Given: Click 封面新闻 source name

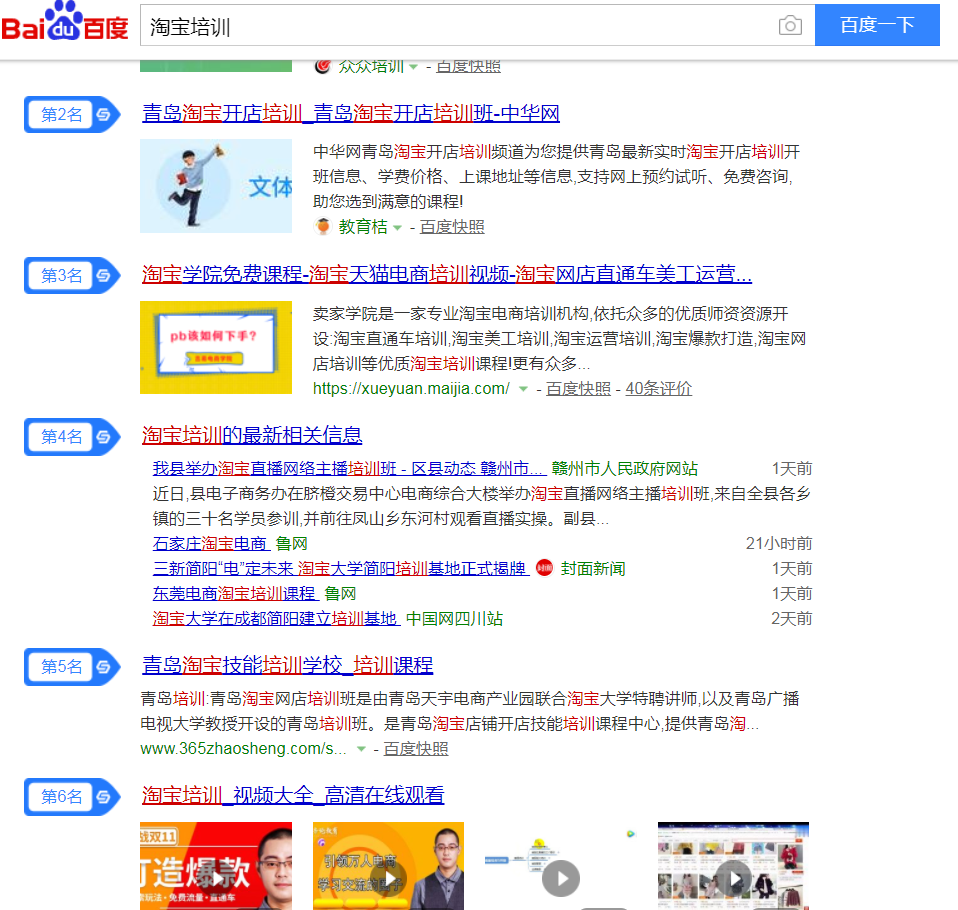Looking at the screenshot, I should click(593, 568).
